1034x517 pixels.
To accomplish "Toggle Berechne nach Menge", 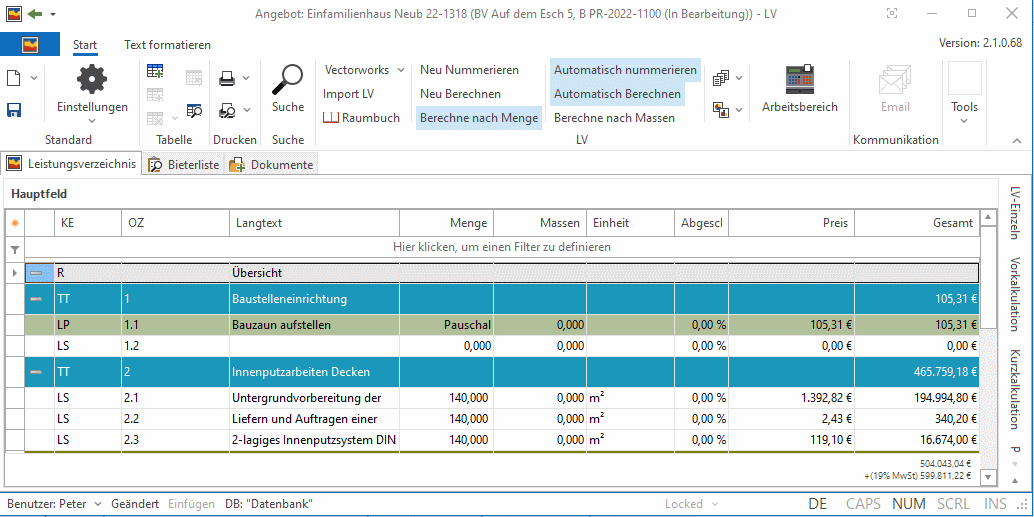I will [x=479, y=118].
